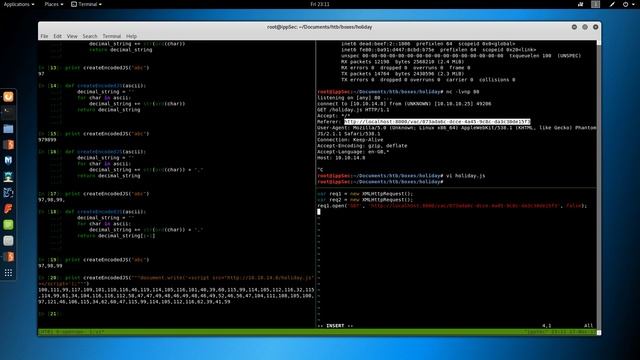Screen dimensions: 640x360
Task: Open the terminal View menu
Action: coord(72,36)
